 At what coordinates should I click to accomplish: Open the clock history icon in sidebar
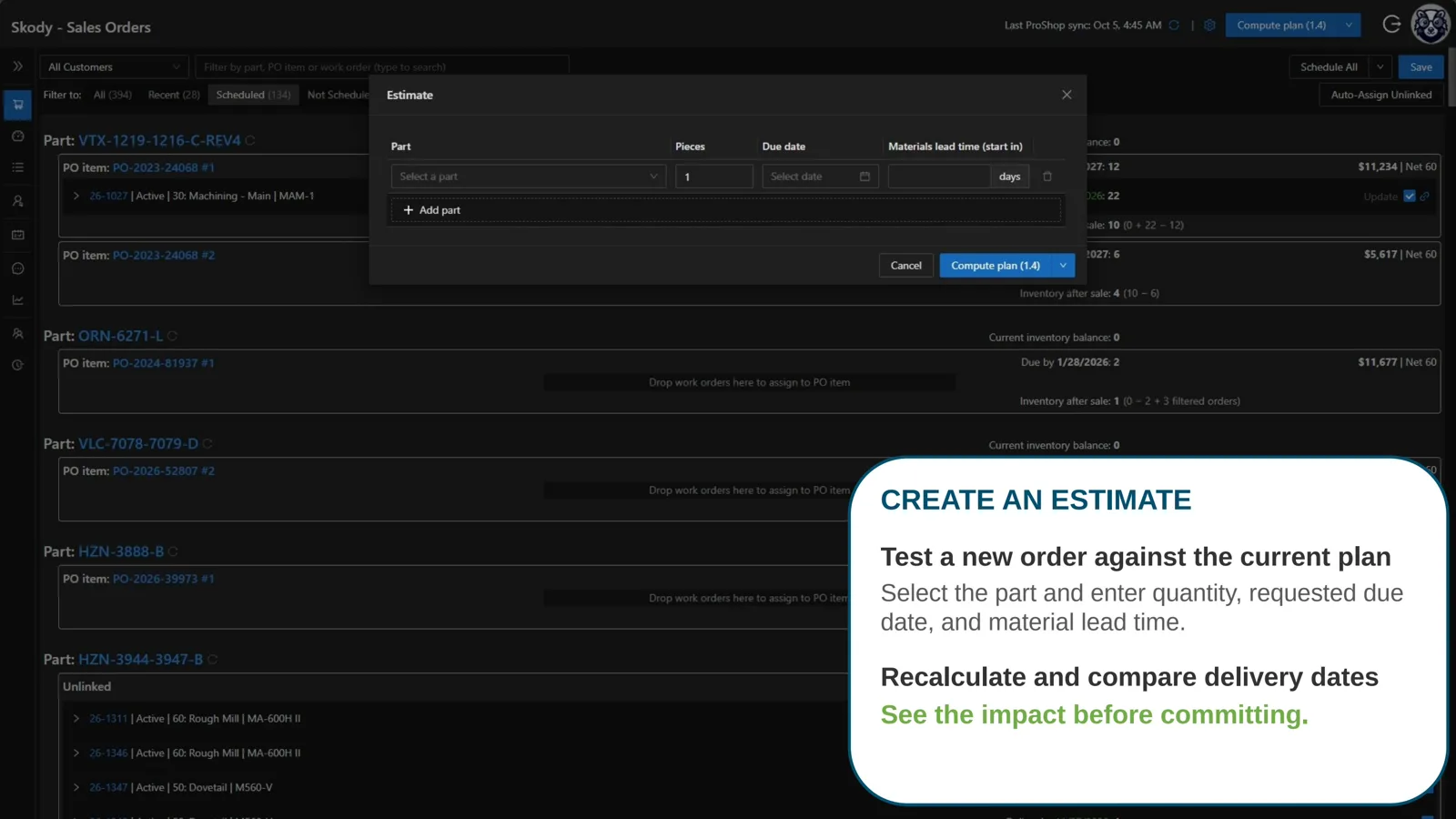click(x=17, y=365)
